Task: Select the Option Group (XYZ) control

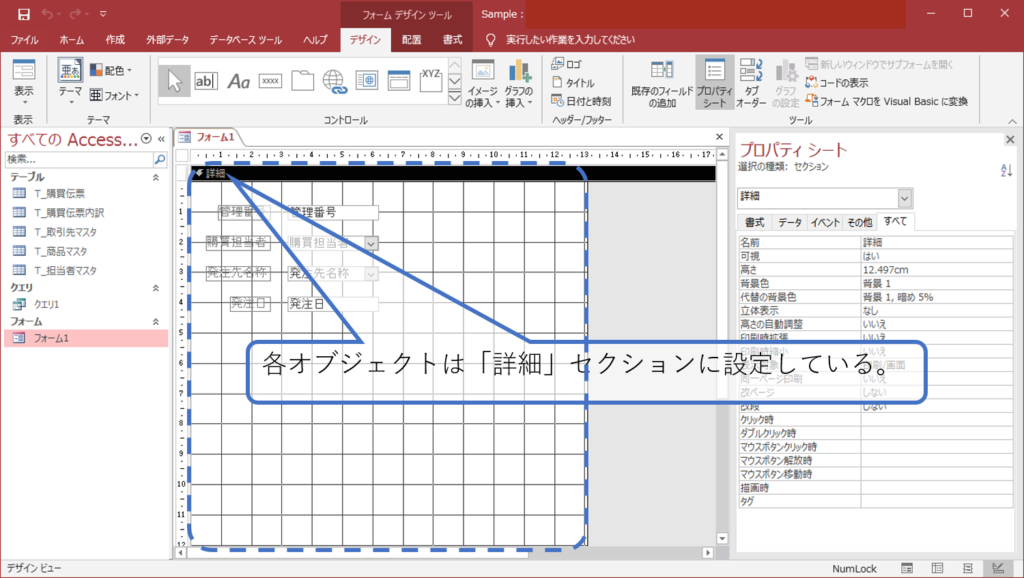Action: 430,81
